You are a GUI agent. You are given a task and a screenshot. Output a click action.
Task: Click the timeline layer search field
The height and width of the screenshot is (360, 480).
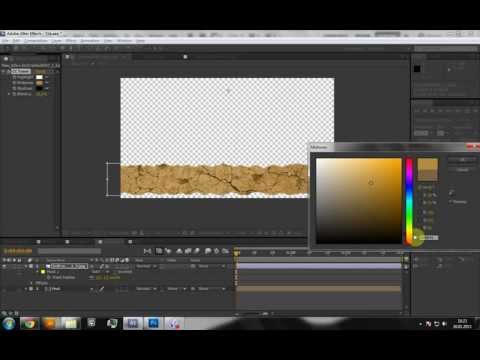(x=69, y=251)
